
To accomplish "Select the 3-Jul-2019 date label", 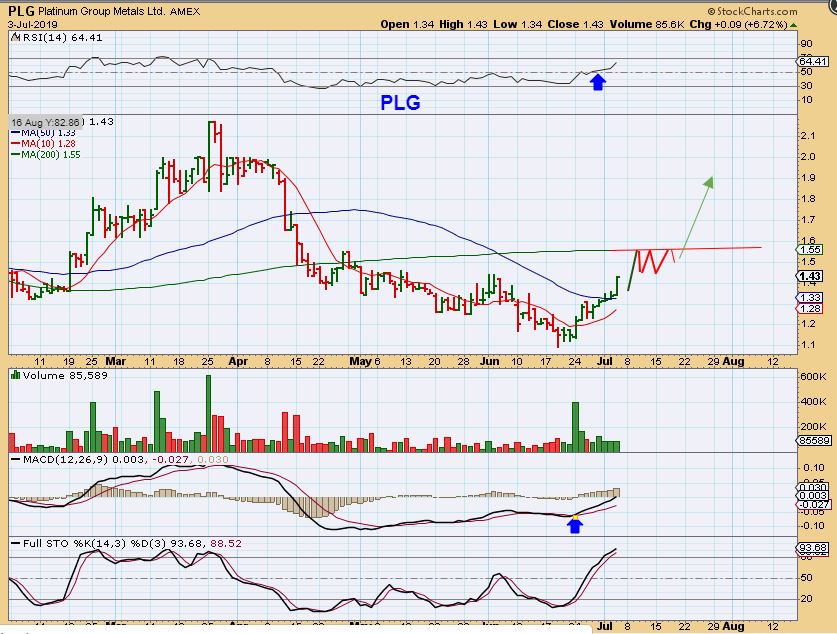I will point(33,25).
